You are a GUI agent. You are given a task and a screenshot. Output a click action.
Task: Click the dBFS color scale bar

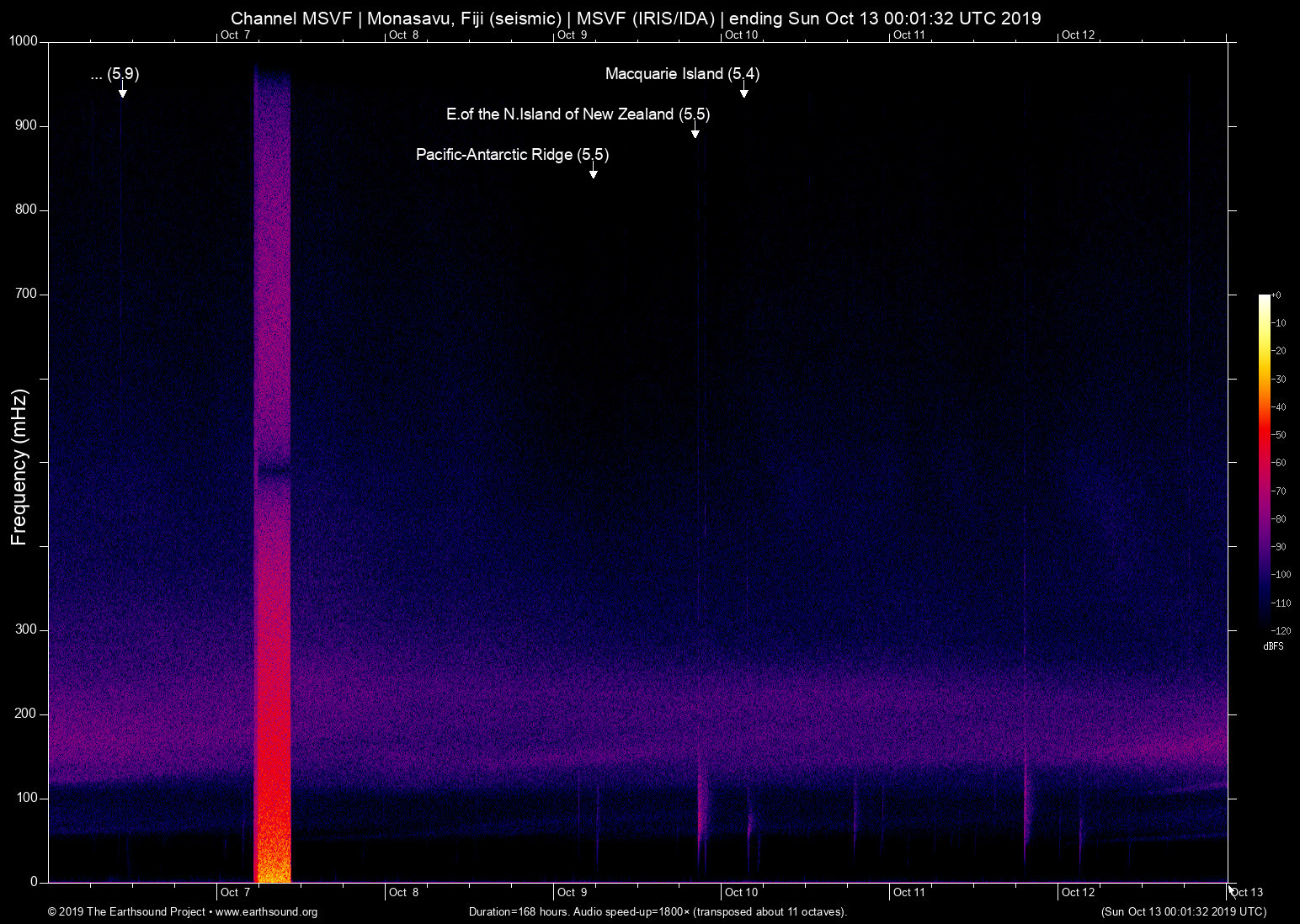(x=1264, y=463)
